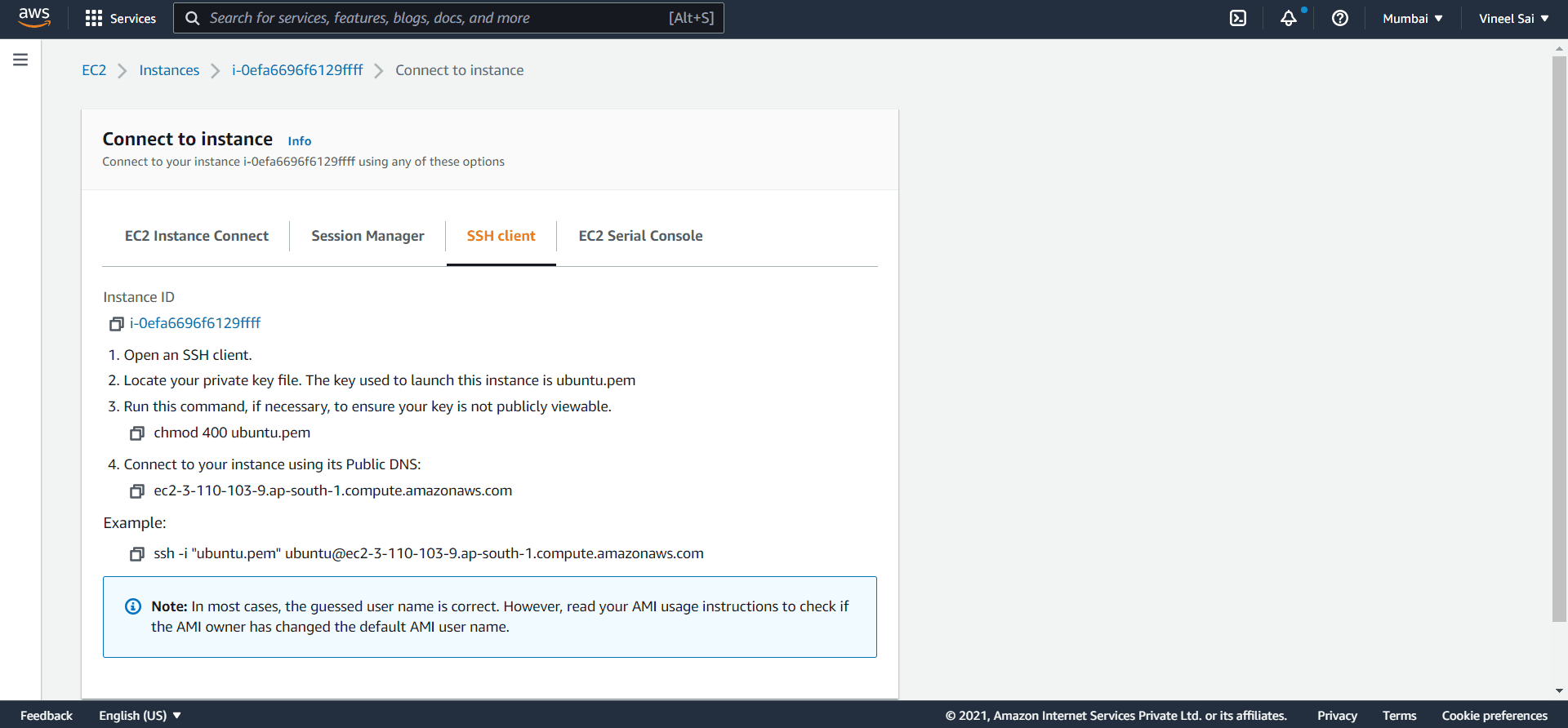The height and width of the screenshot is (728, 1568).
Task: Switch to the Session Manager tab
Action: coord(367,236)
